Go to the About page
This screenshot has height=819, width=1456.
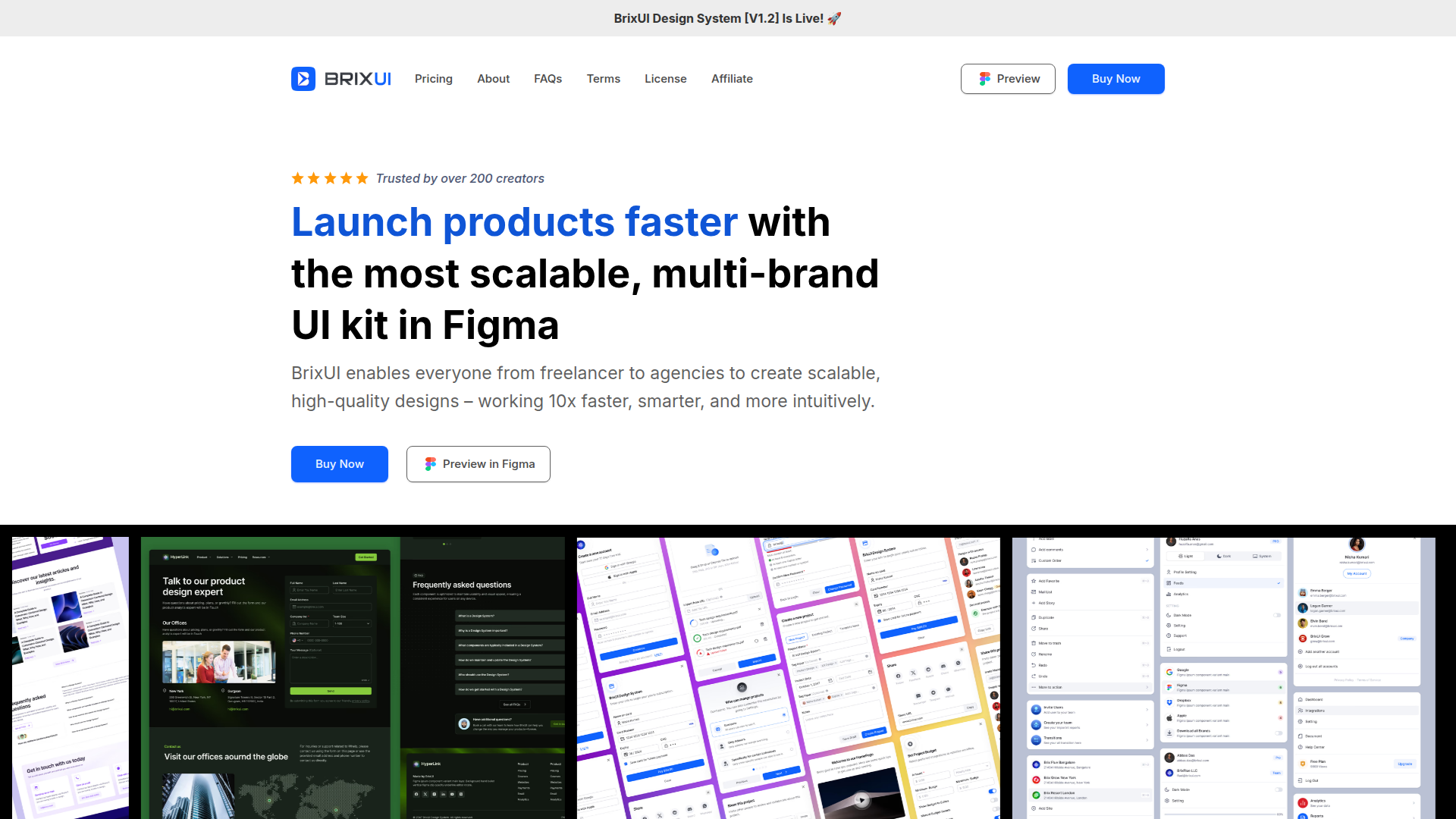point(493,79)
